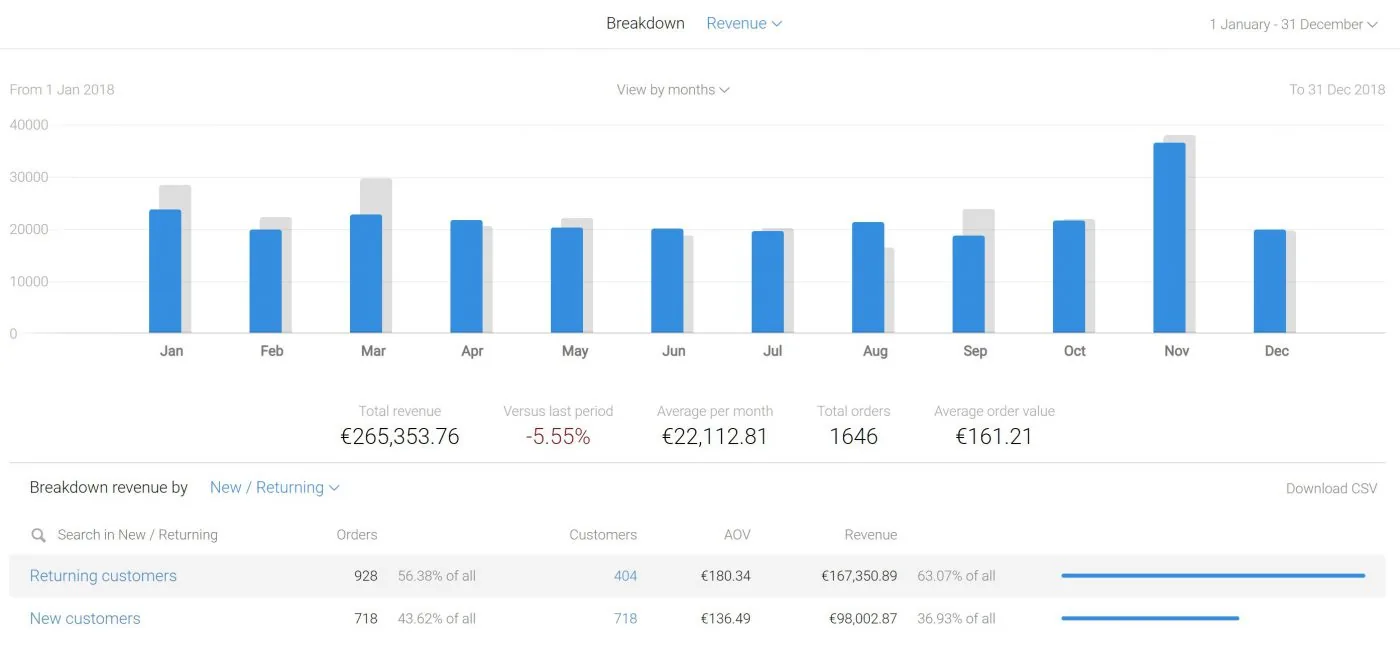The width and height of the screenshot is (1400, 650).
Task: Click the 404 returning customers count
Action: pos(625,576)
